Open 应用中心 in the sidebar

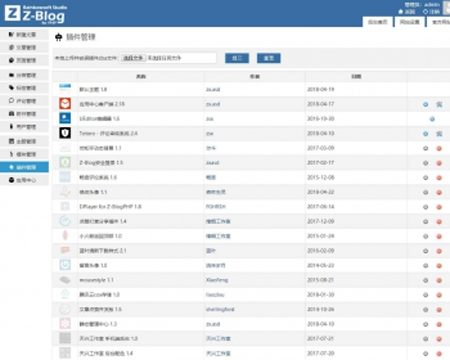[24, 180]
